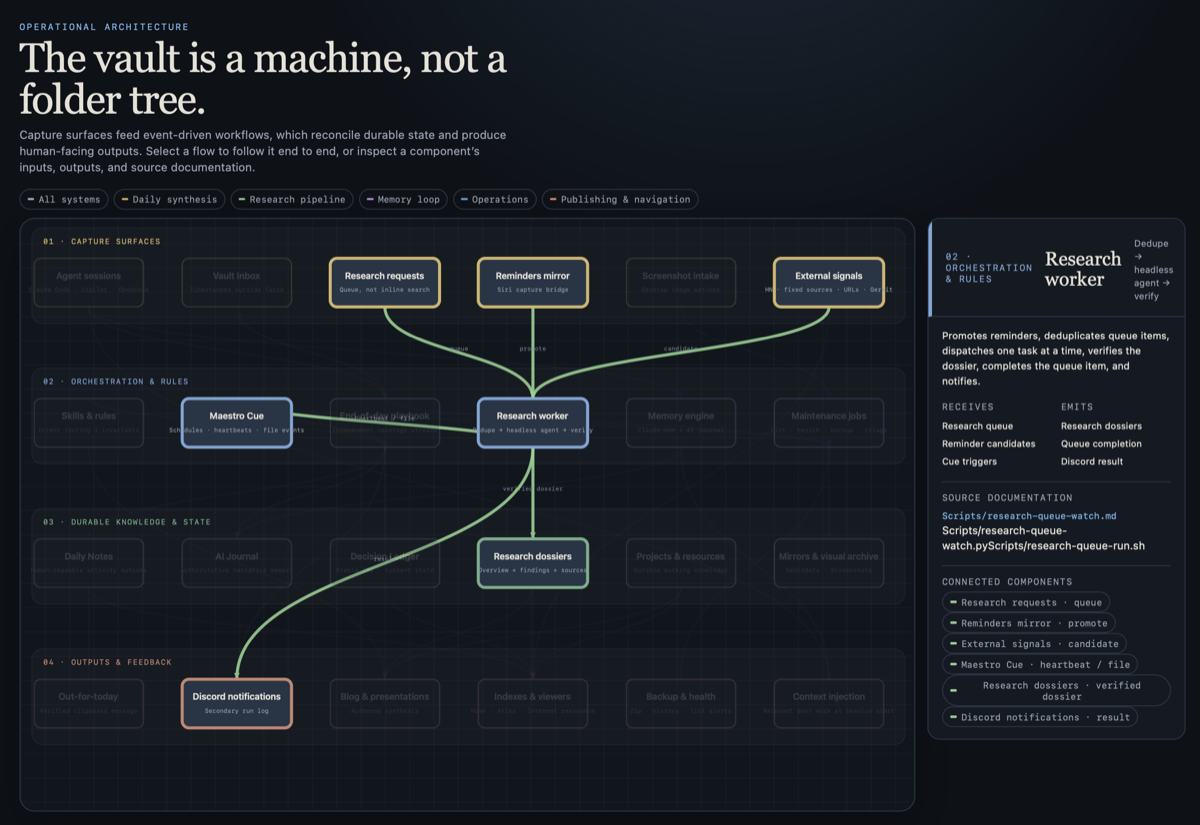This screenshot has height=825, width=1200.
Task: Show the Operations flow
Action: [x=495, y=199]
